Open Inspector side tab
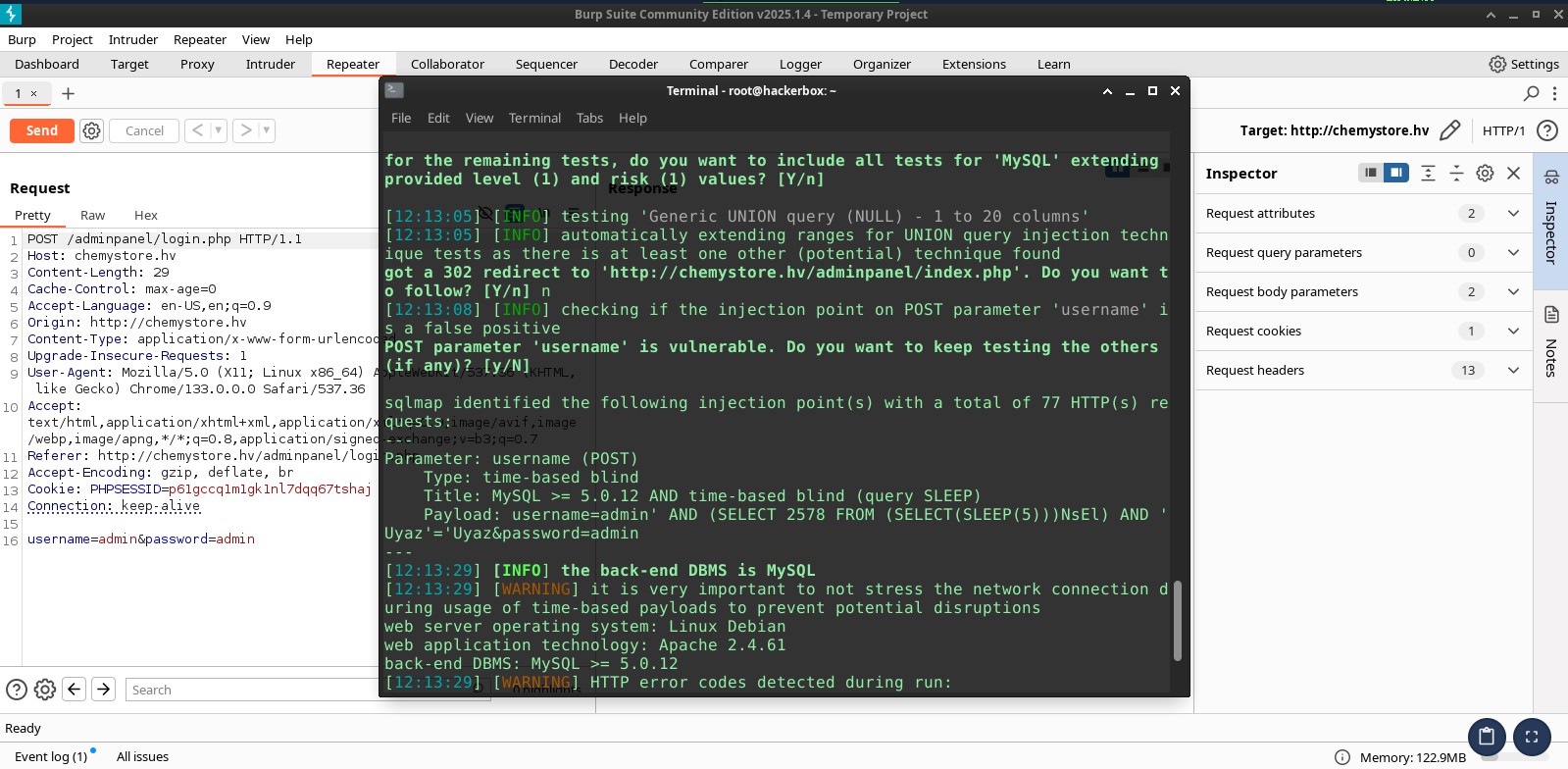 [x=1550, y=221]
